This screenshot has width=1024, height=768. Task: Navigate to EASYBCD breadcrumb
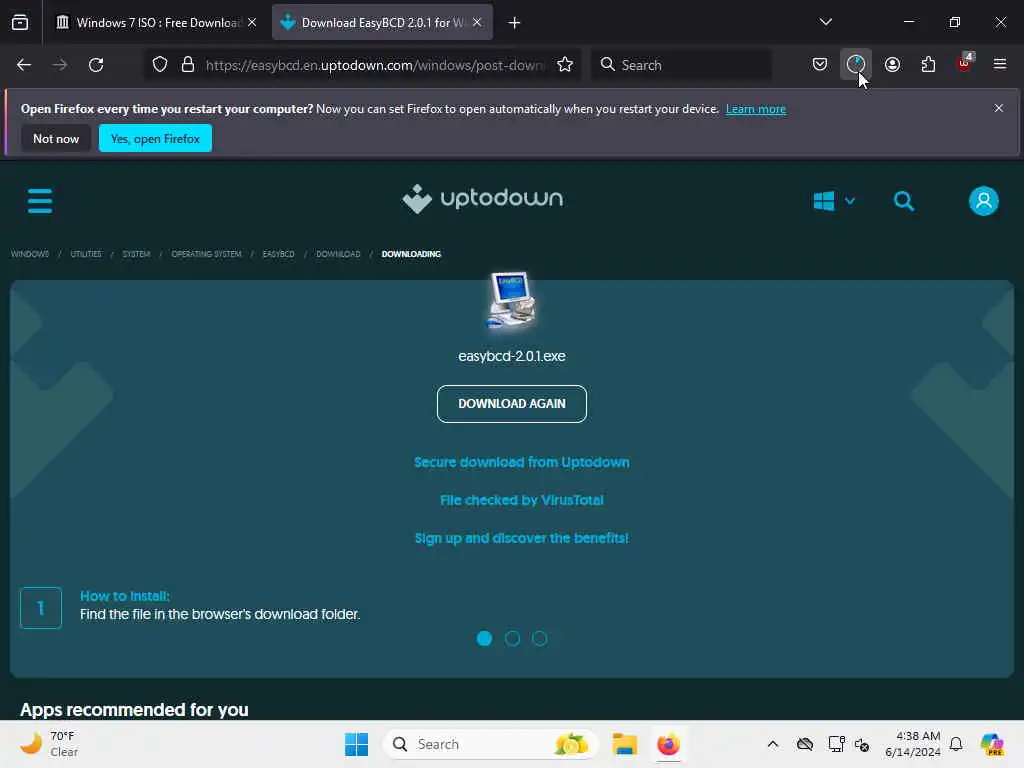(x=279, y=254)
